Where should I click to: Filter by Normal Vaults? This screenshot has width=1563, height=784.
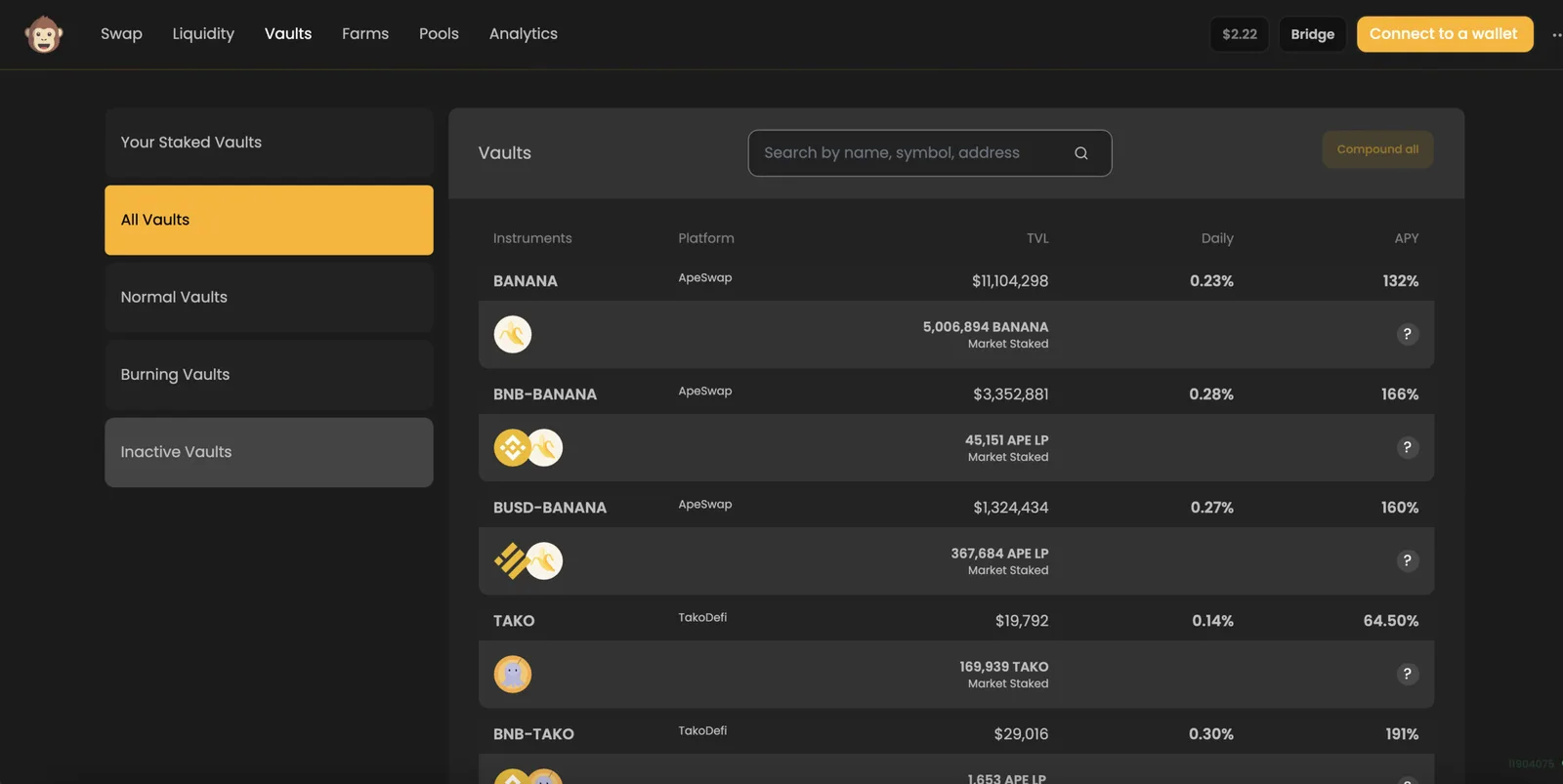click(x=269, y=297)
